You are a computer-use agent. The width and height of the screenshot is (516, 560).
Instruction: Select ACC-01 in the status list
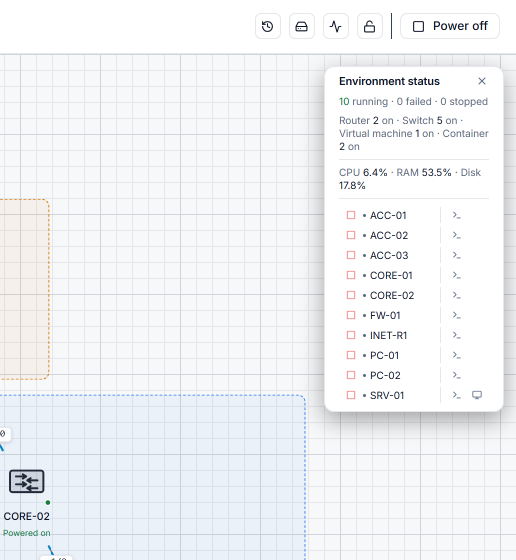(388, 215)
